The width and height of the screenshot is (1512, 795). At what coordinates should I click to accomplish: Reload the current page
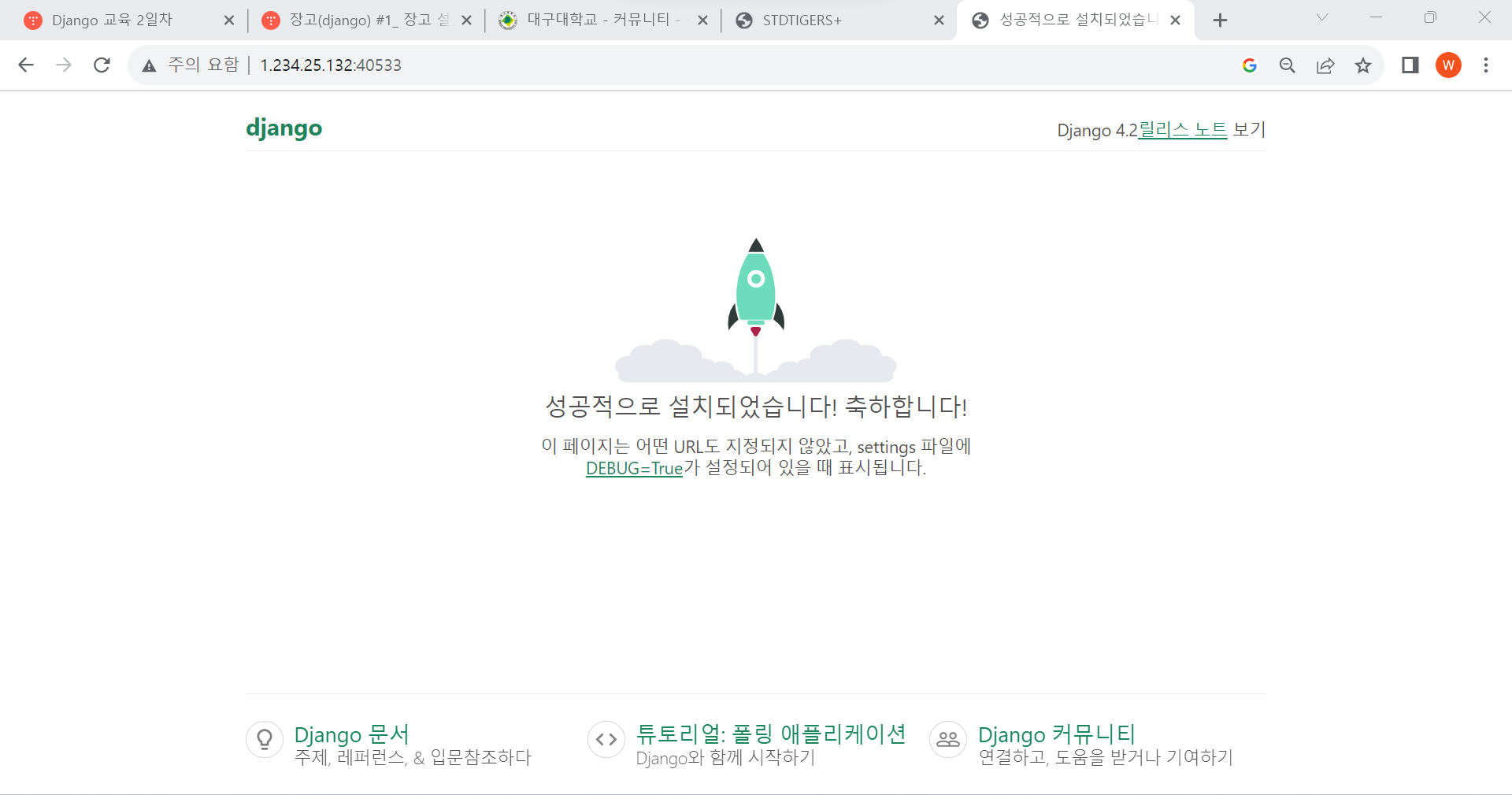pos(102,65)
